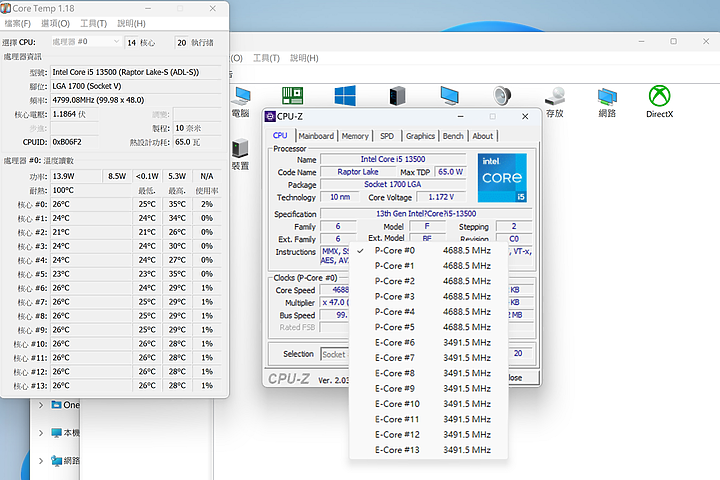The width and height of the screenshot is (720, 480).
Task: Click the dark computer tower icon
Action: [x=397, y=96]
